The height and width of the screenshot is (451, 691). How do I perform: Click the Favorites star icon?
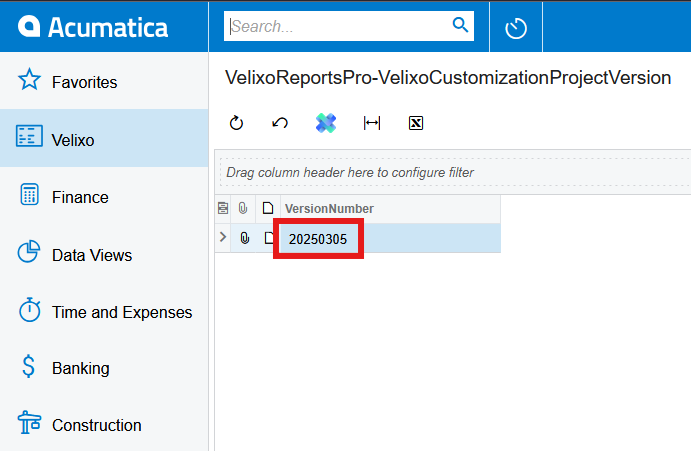(29, 80)
